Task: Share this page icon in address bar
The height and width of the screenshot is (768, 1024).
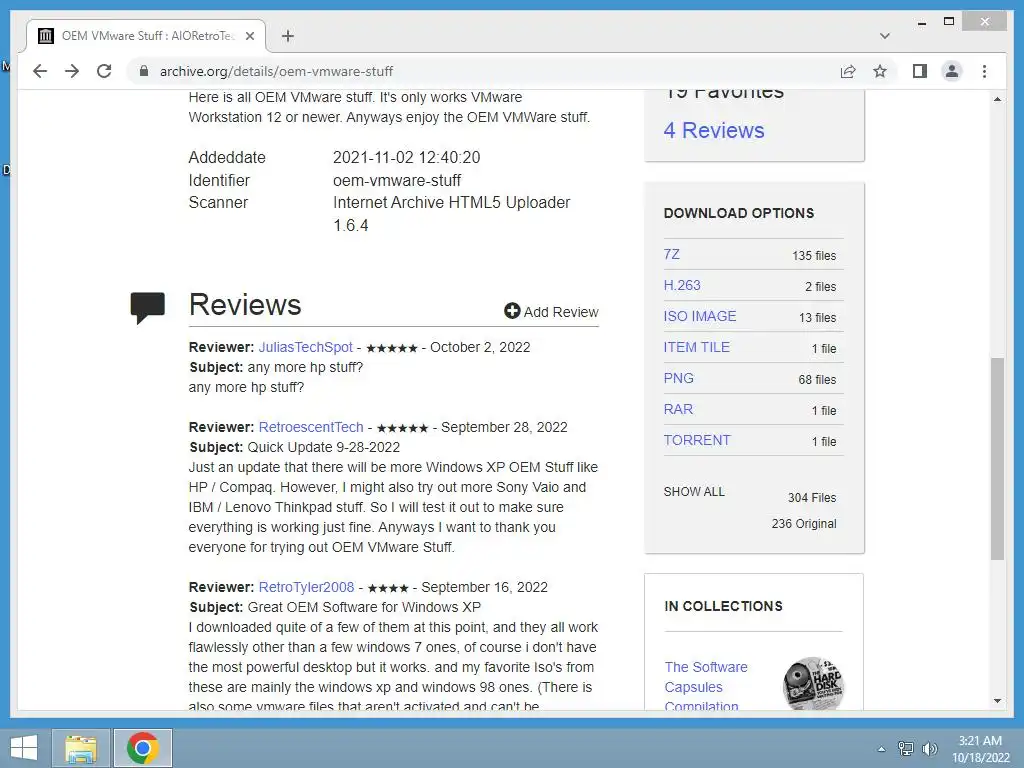Action: [848, 71]
